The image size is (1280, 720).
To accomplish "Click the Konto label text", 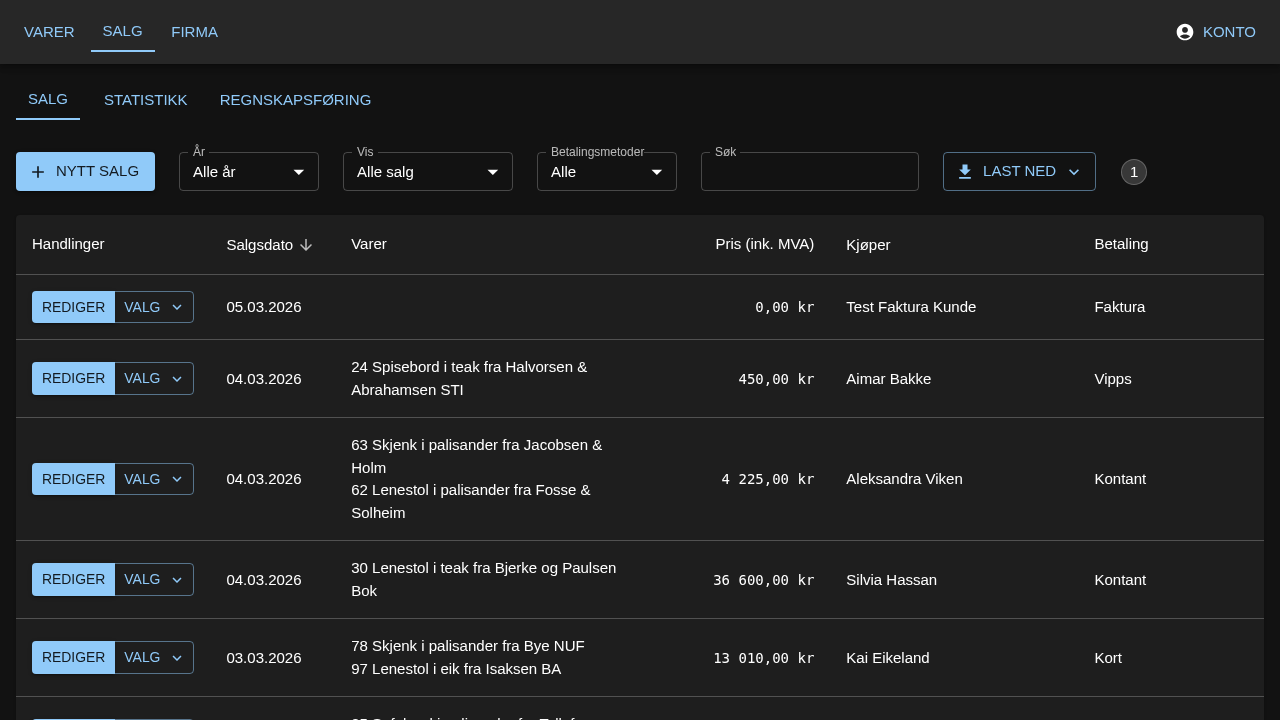I will (x=1229, y=32).
